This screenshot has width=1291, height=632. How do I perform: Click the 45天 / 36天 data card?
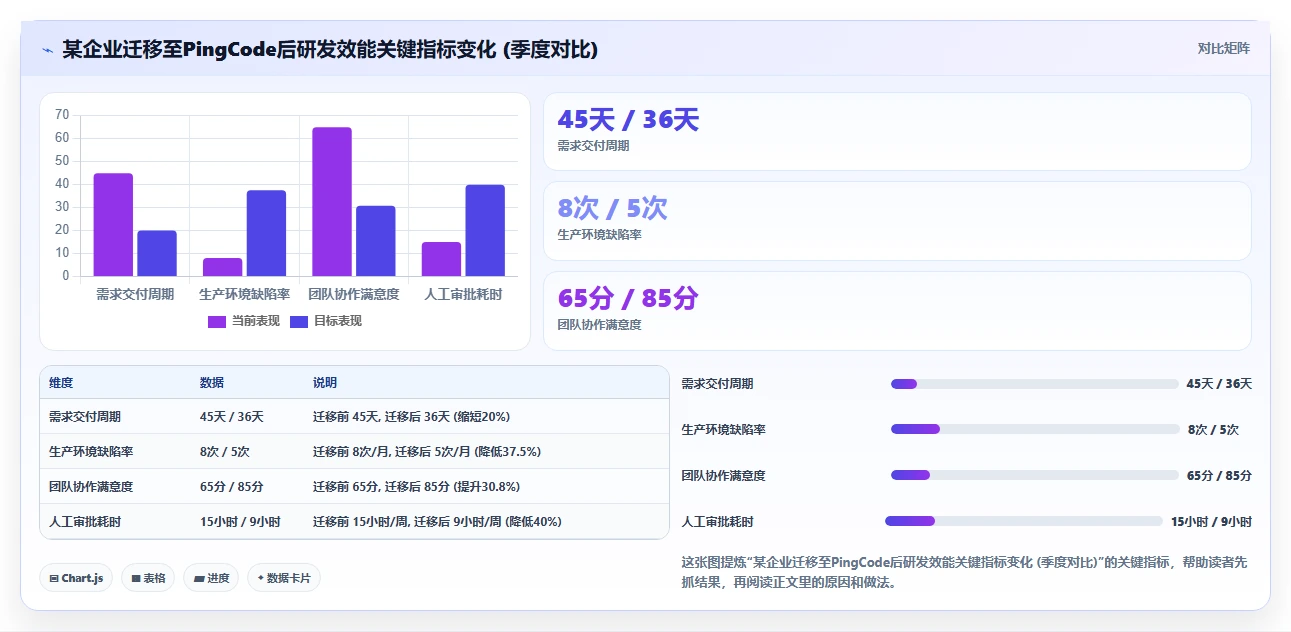(x=897, y=132)
